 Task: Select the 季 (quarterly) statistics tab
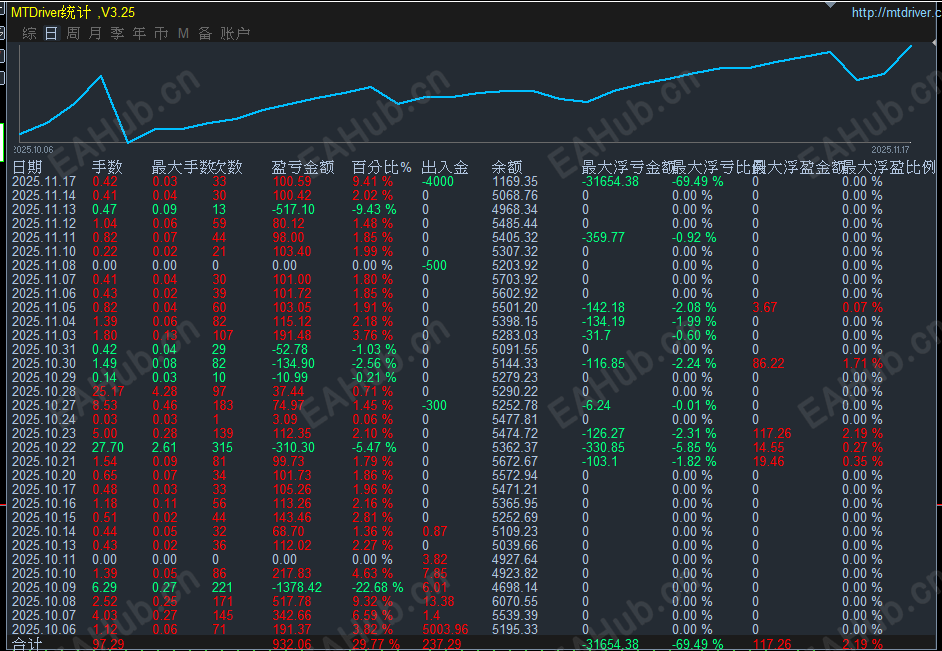click(x=117, y=33)
